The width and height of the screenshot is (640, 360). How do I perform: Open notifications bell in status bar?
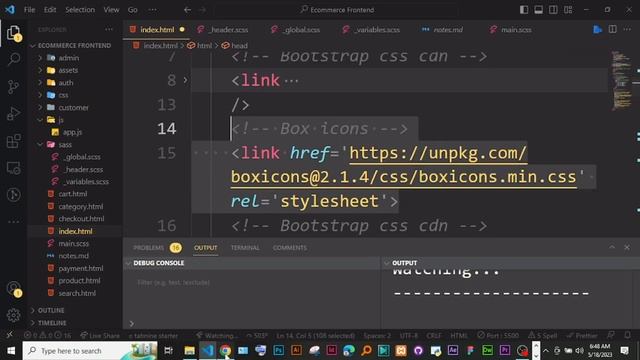point(628,335)
